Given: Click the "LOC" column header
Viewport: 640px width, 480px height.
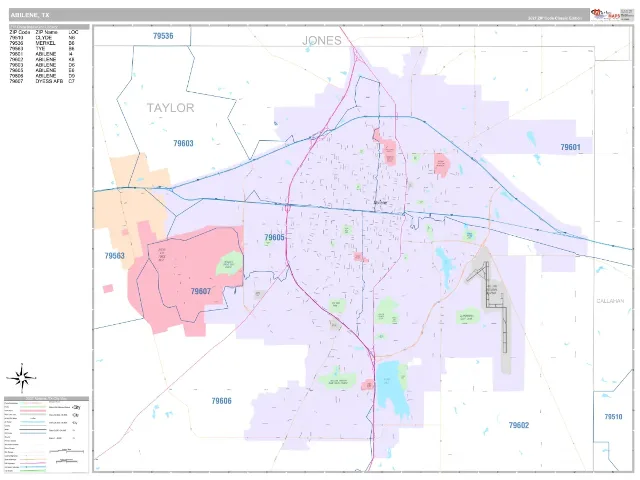Looking at the screenshot, I should [x=73, y=32].
